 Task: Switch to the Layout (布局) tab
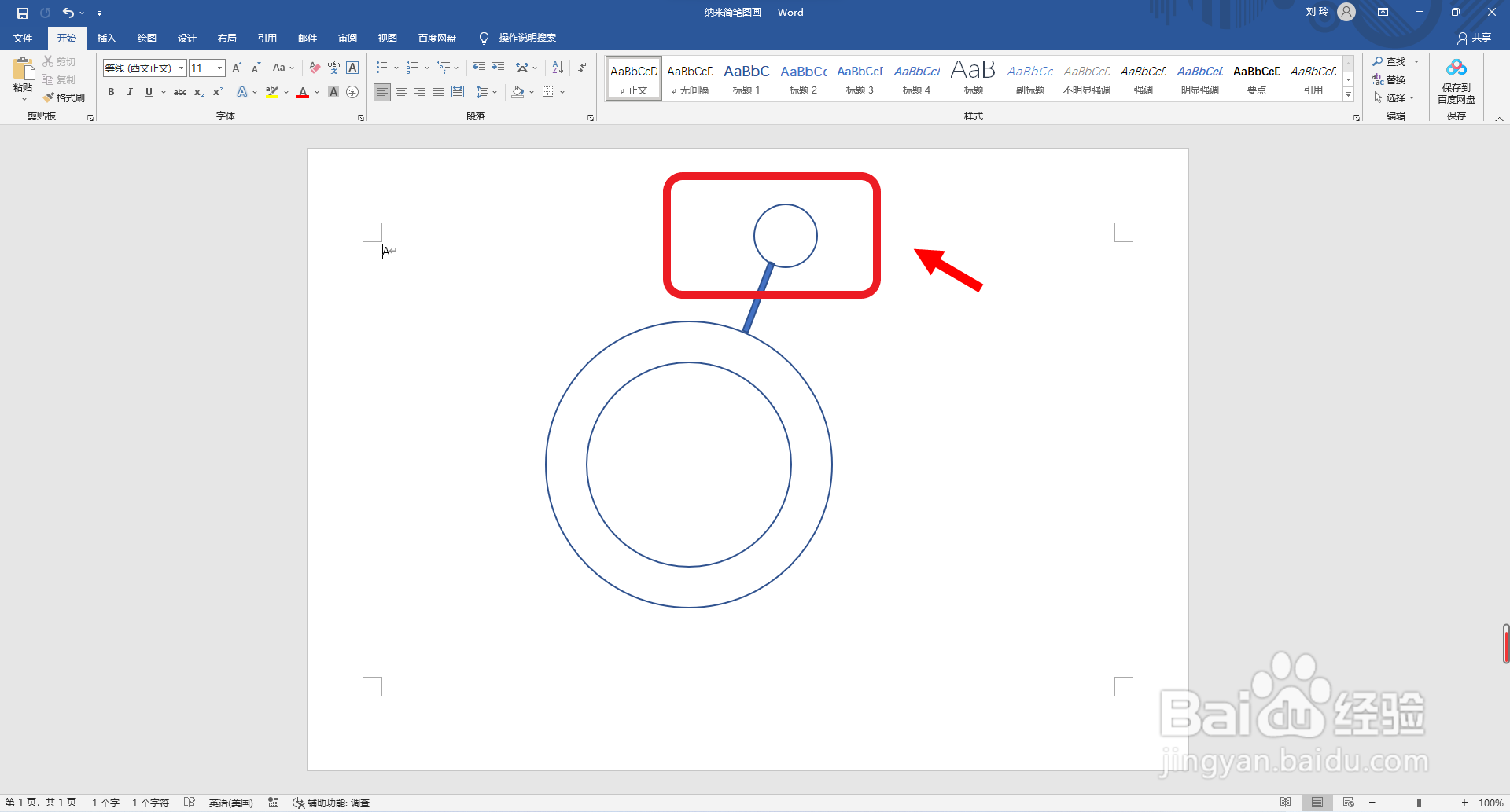[227, 38]
